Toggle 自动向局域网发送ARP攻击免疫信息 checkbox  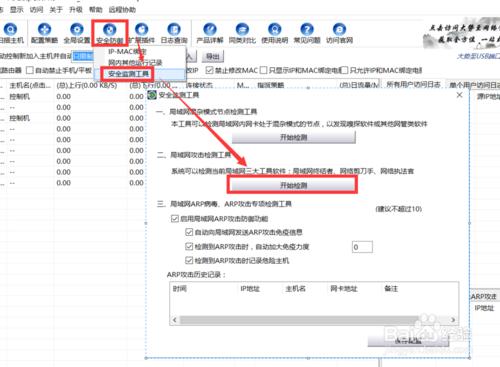point(189,232)
